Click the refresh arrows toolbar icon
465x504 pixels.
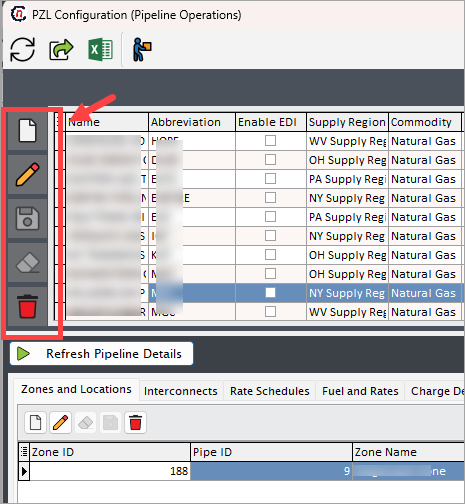[x=22, y=50]
